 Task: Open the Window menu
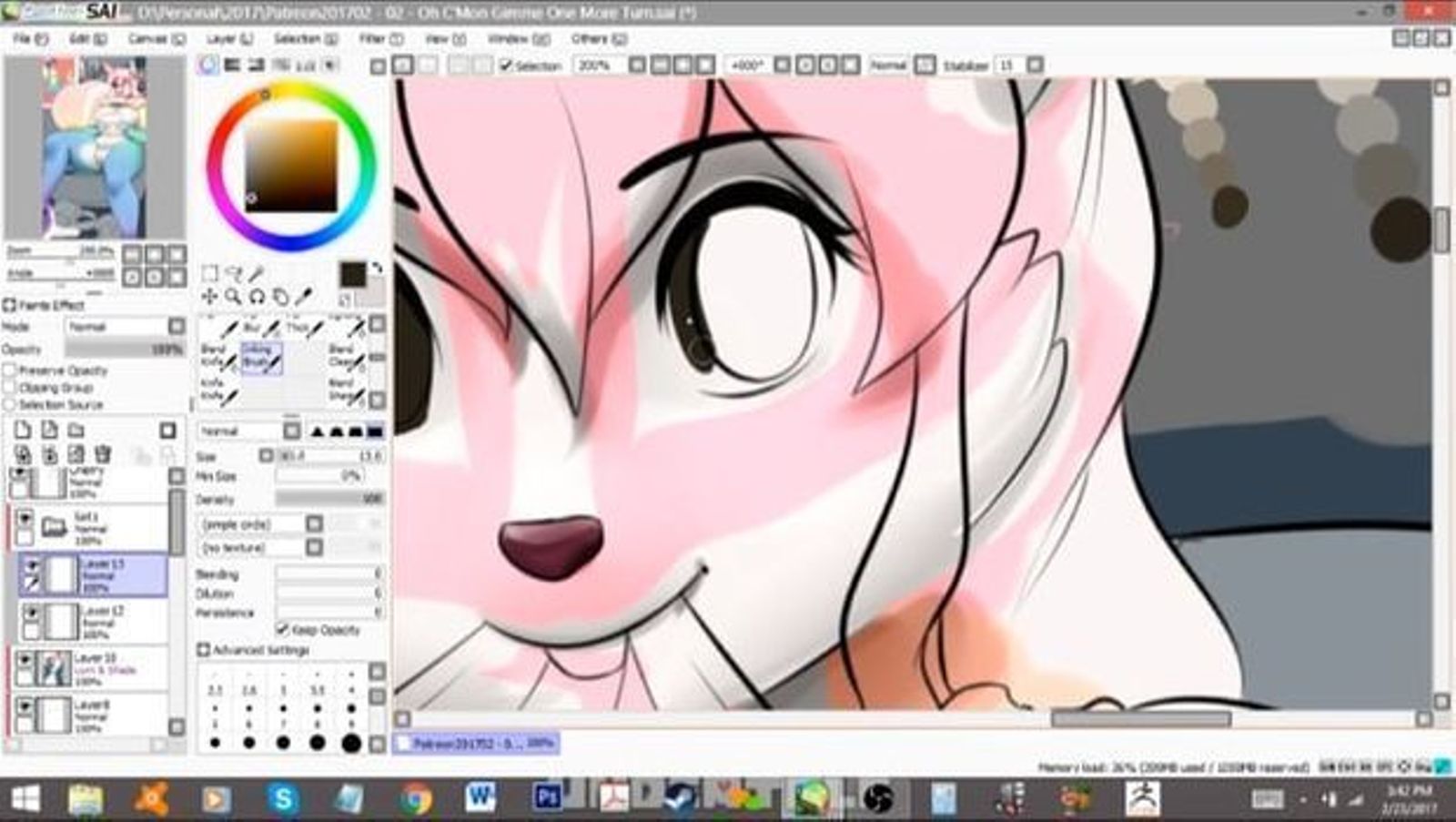pyautogui.click(x=518, y=39)
